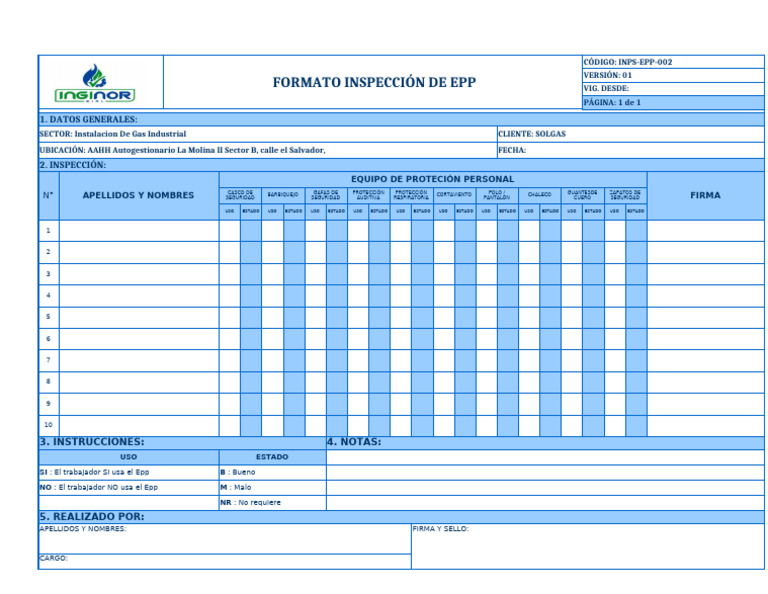This screenshot has width=768, height=594.
Task: Click the name cell in row 10
Action: coord(139,426)
